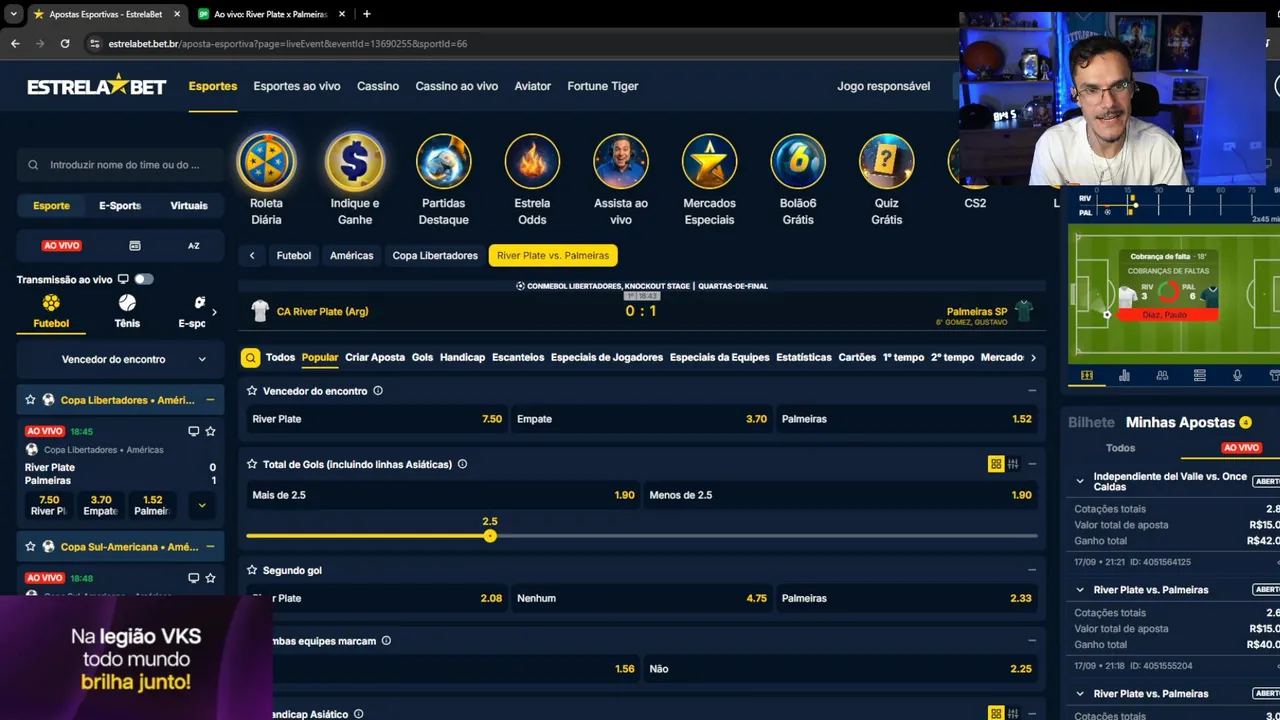The width and height of the screenshot is (1280, 720).
Task: Favorite the Vencedor do encontro market
Action: point(252,391)
